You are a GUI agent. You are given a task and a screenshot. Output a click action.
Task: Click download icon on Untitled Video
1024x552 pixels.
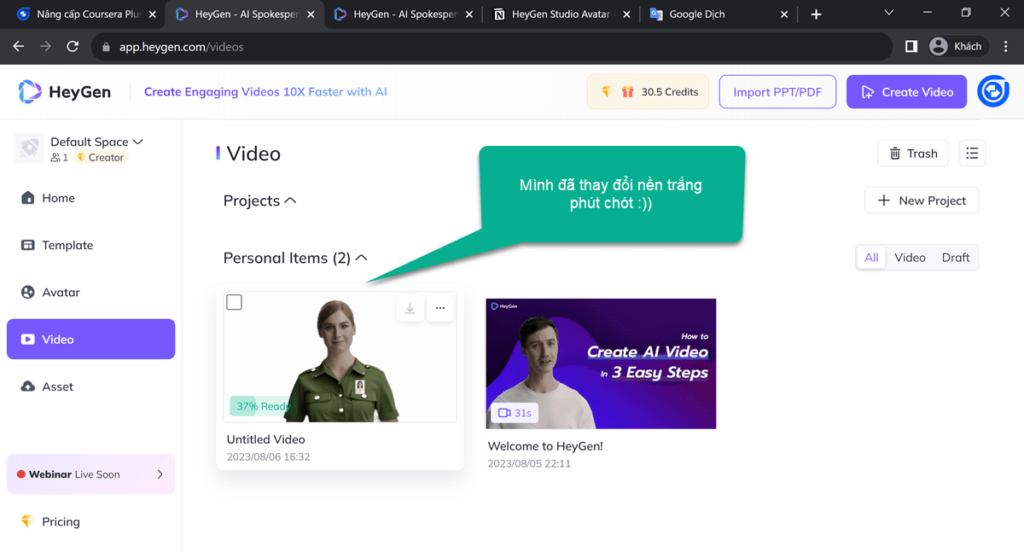coord(409,308)
